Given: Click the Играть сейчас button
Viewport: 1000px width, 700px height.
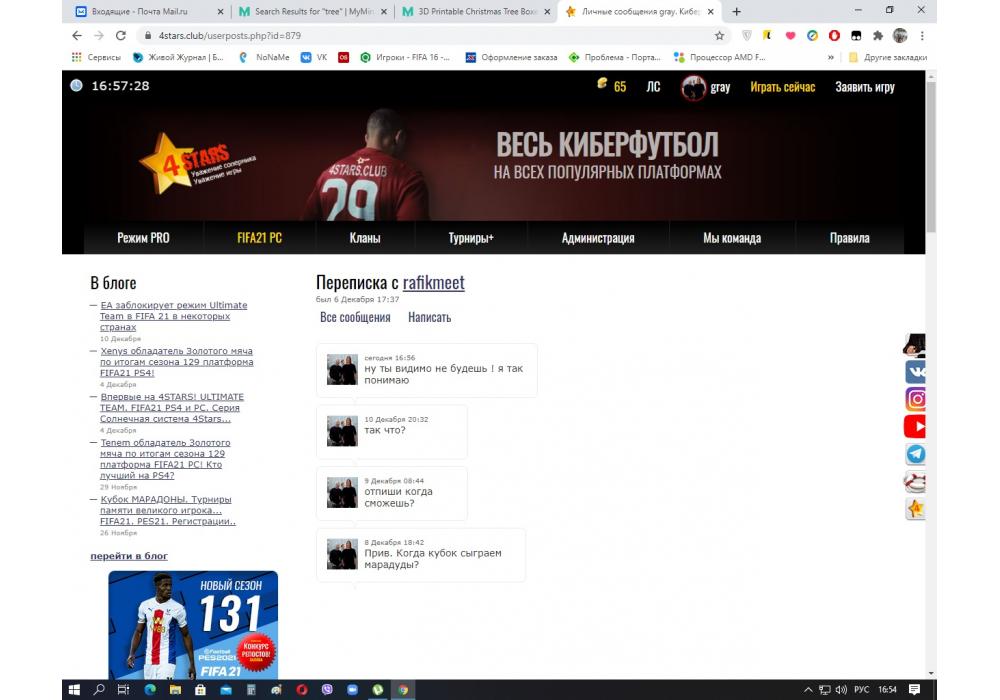Looking at the screenshot, I should coord(782,87).
